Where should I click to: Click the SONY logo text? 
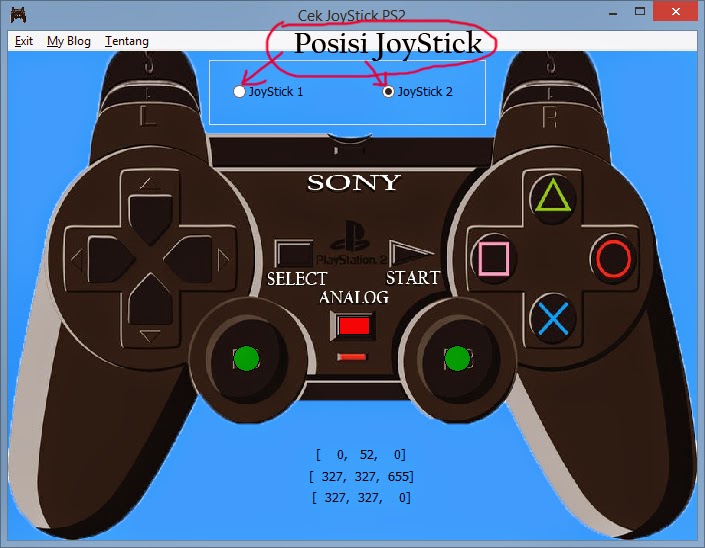[353, 183]
